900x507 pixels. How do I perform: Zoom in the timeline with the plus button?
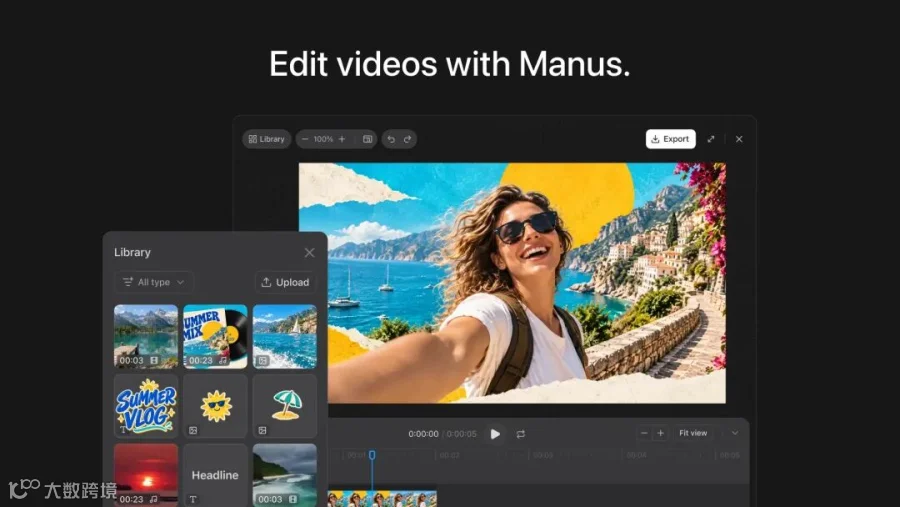[x=661, y=434]
